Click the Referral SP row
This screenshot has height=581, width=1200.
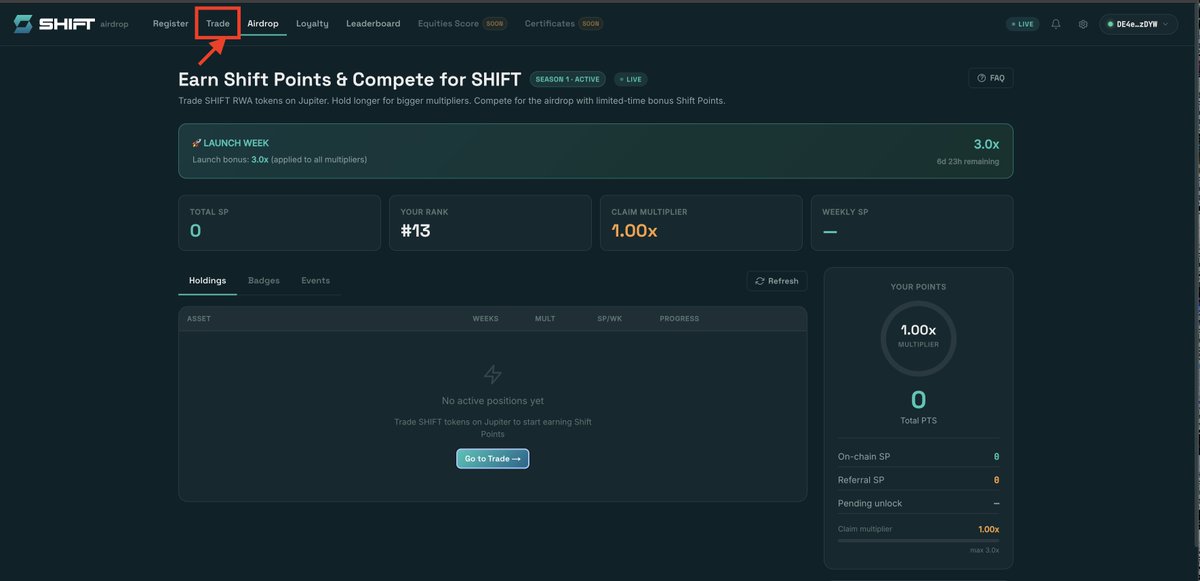[918, 480]
